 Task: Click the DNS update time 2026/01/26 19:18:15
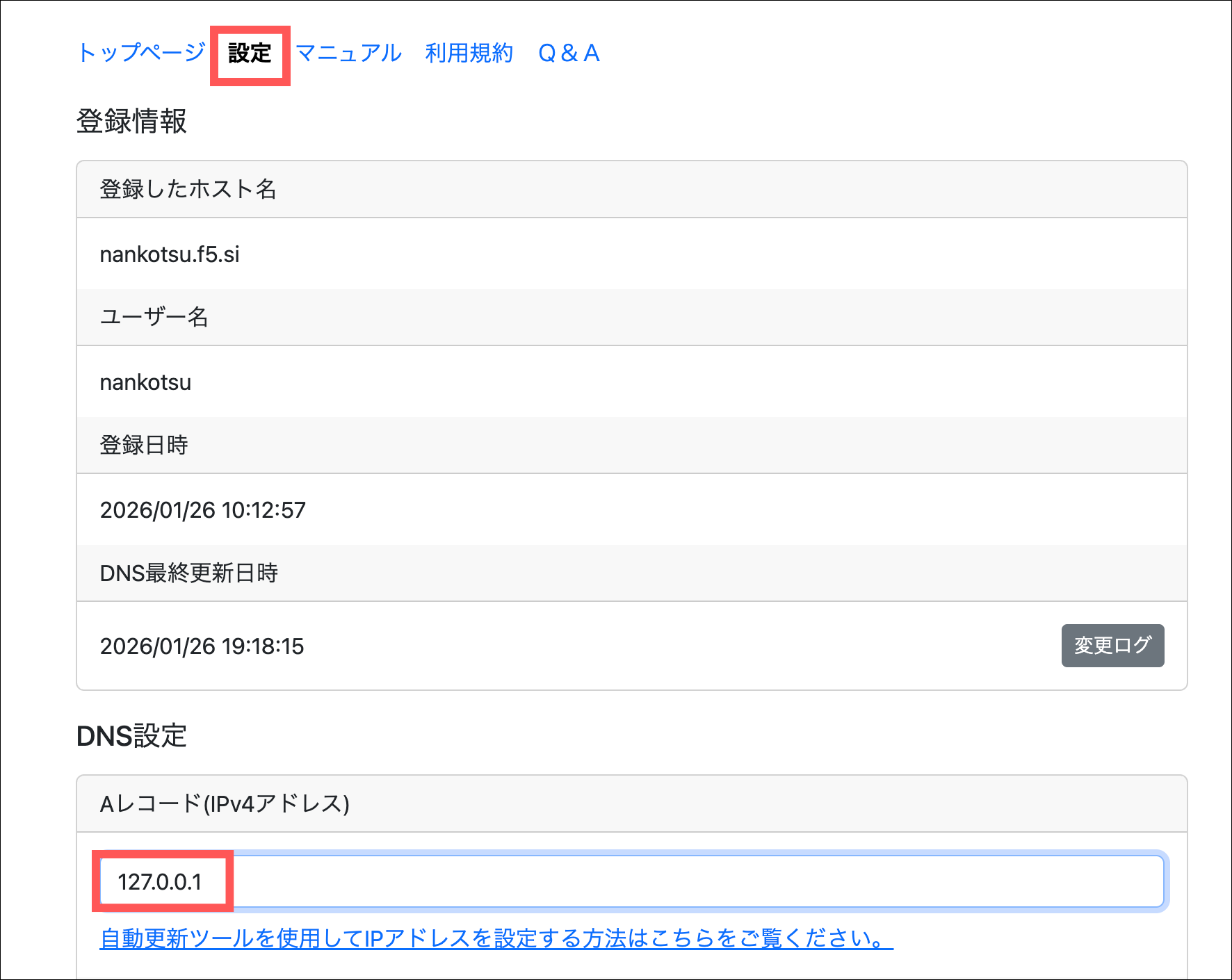202,646
